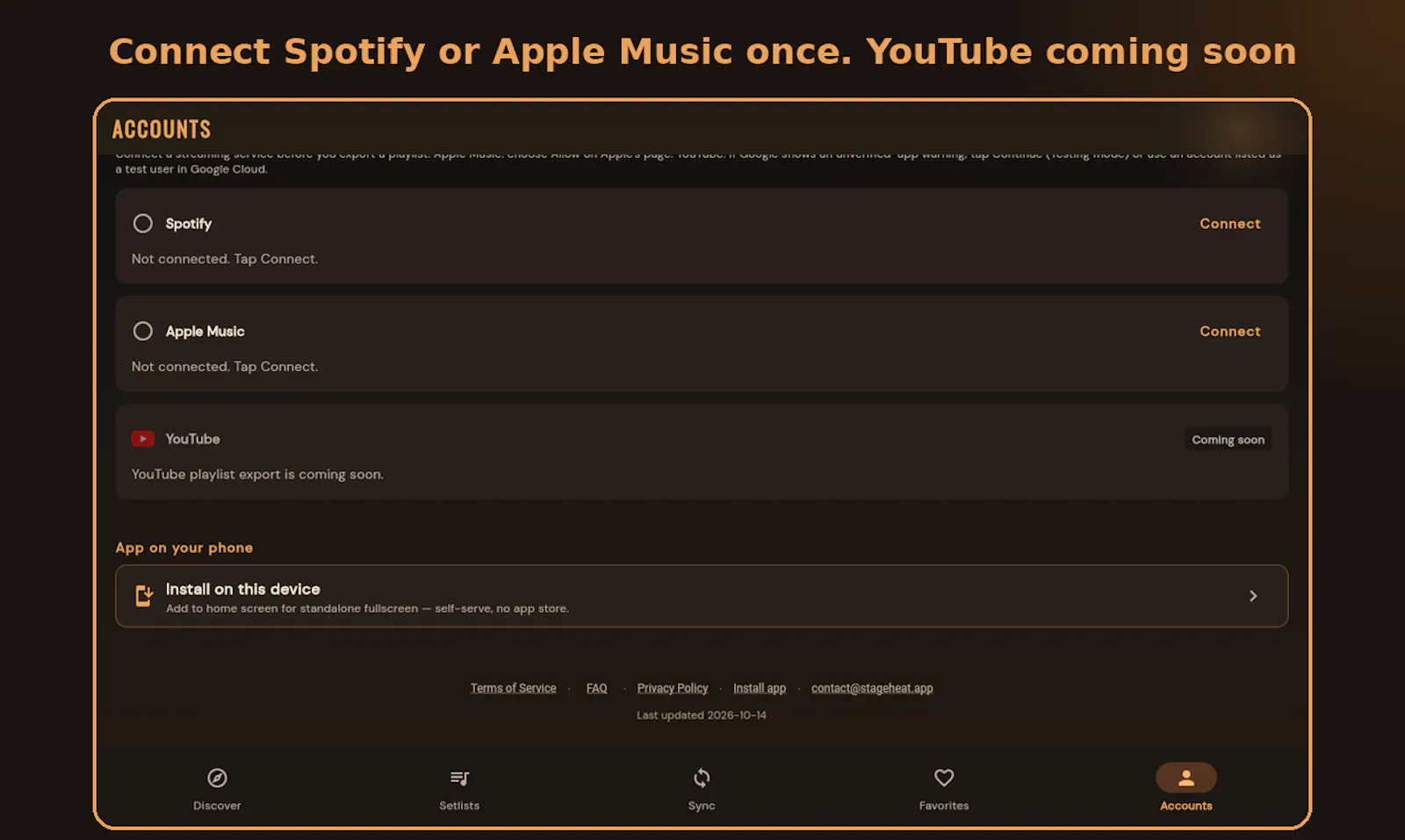The width and height of the screenshot is (1405, 840).
Task: Open the Discover compass icon
Action: pos(217,778)
